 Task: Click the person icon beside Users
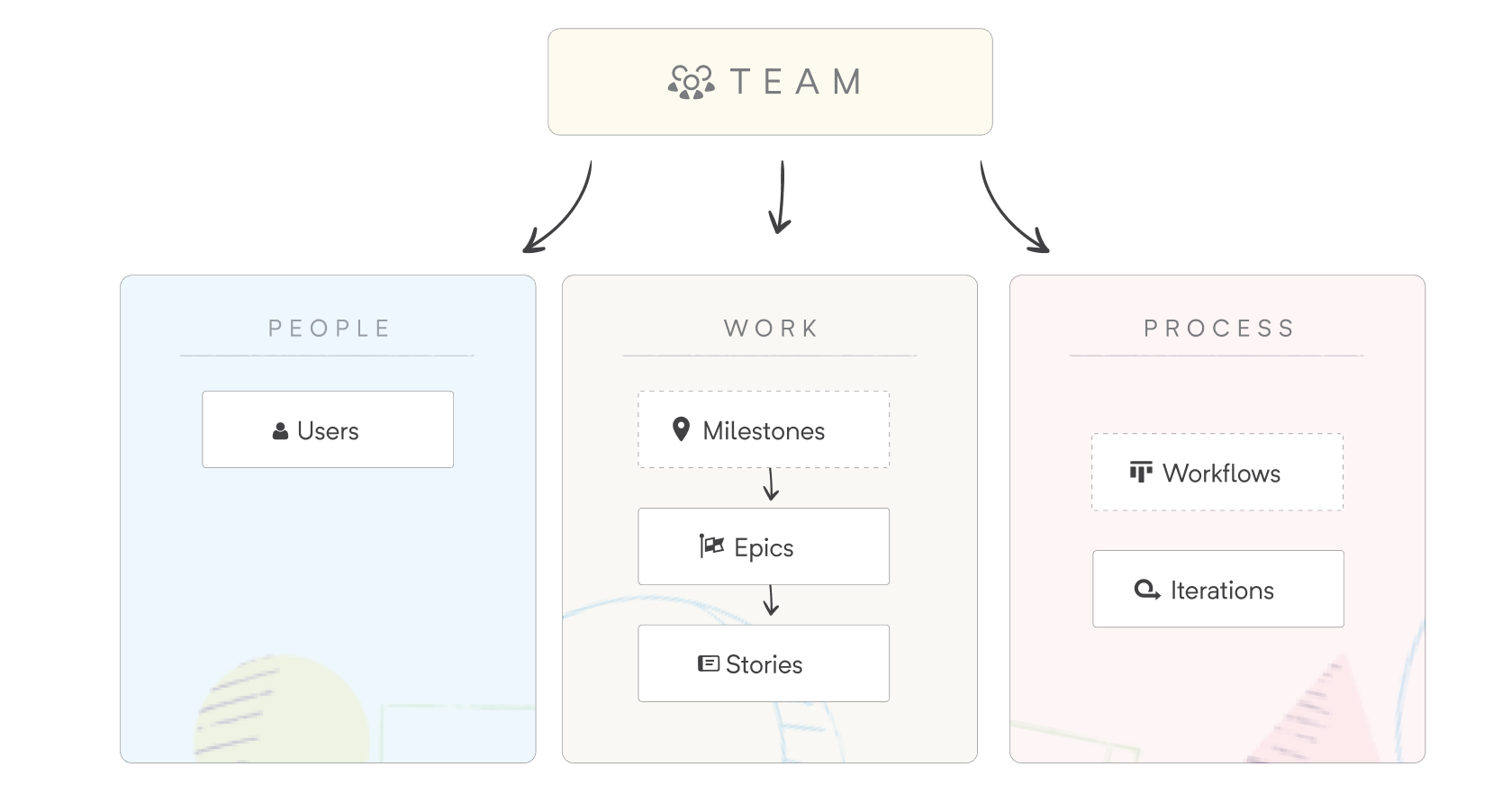(280, 432)
